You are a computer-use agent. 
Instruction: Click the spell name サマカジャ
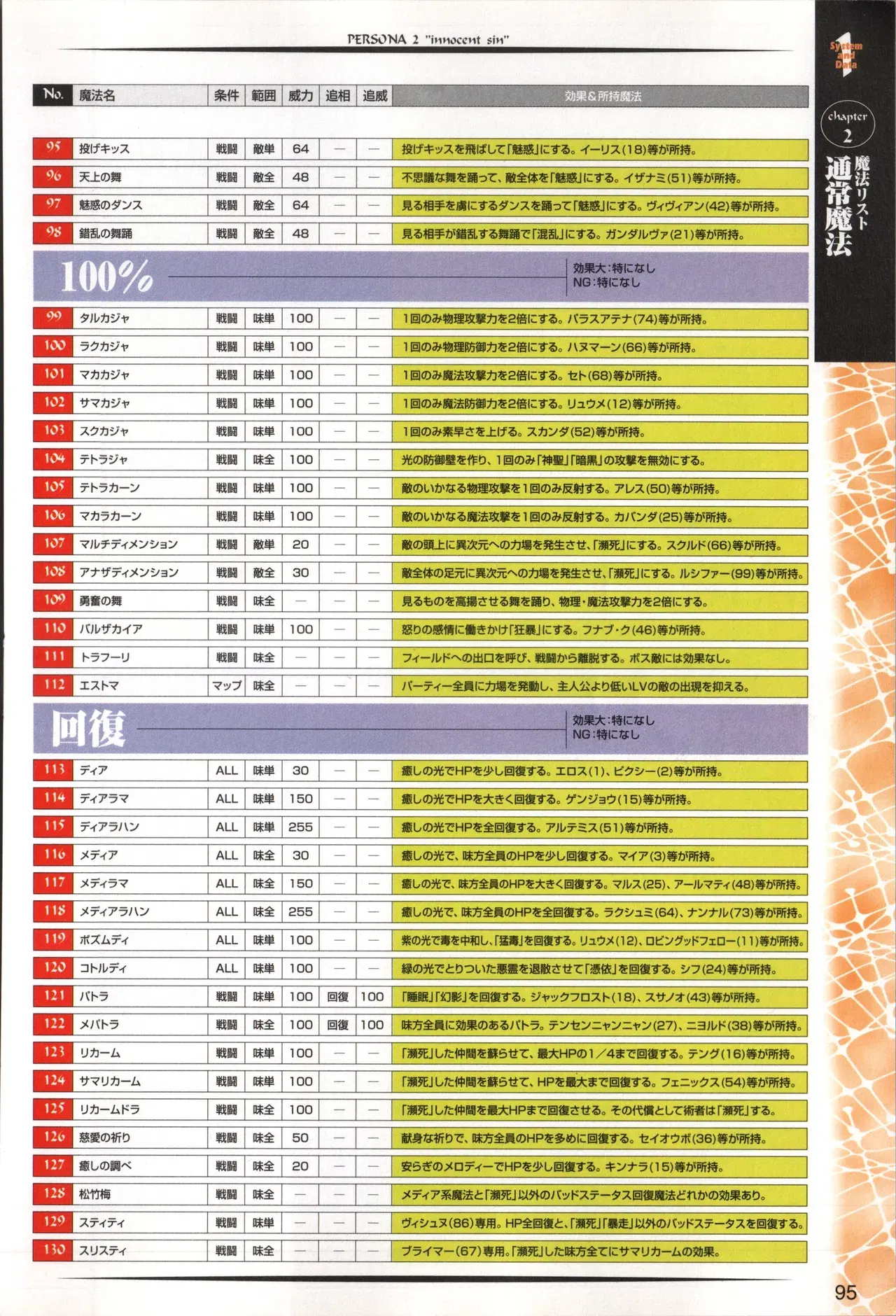click(x=104, y=403)
